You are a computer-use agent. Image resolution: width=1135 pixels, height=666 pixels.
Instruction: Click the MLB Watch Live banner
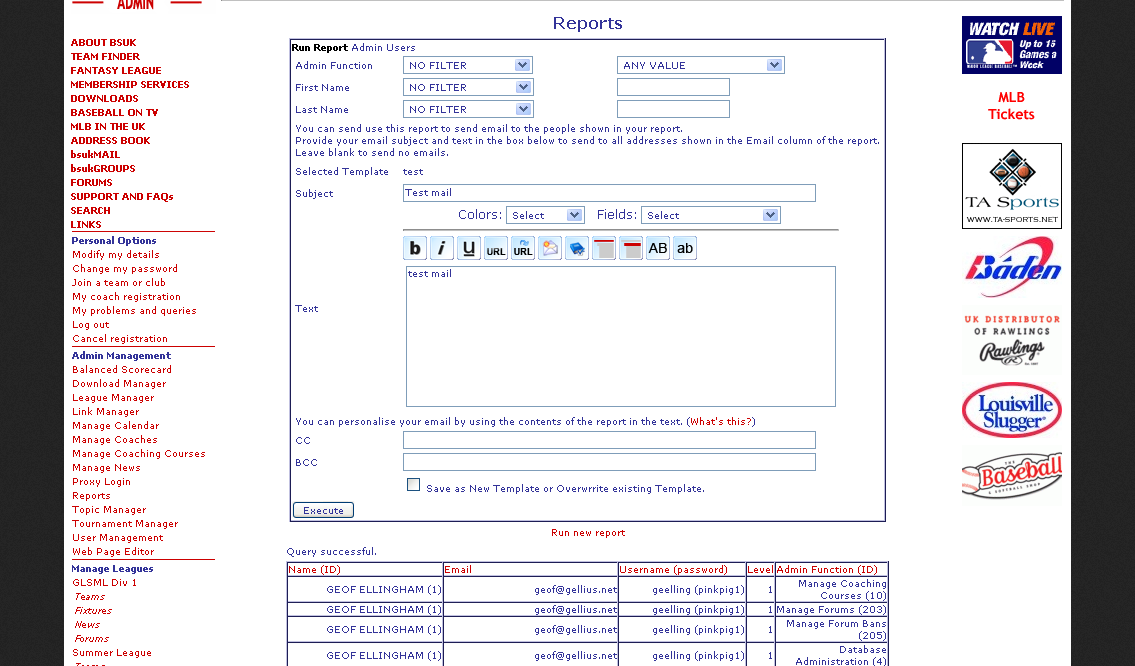(x=1011, y=45)
